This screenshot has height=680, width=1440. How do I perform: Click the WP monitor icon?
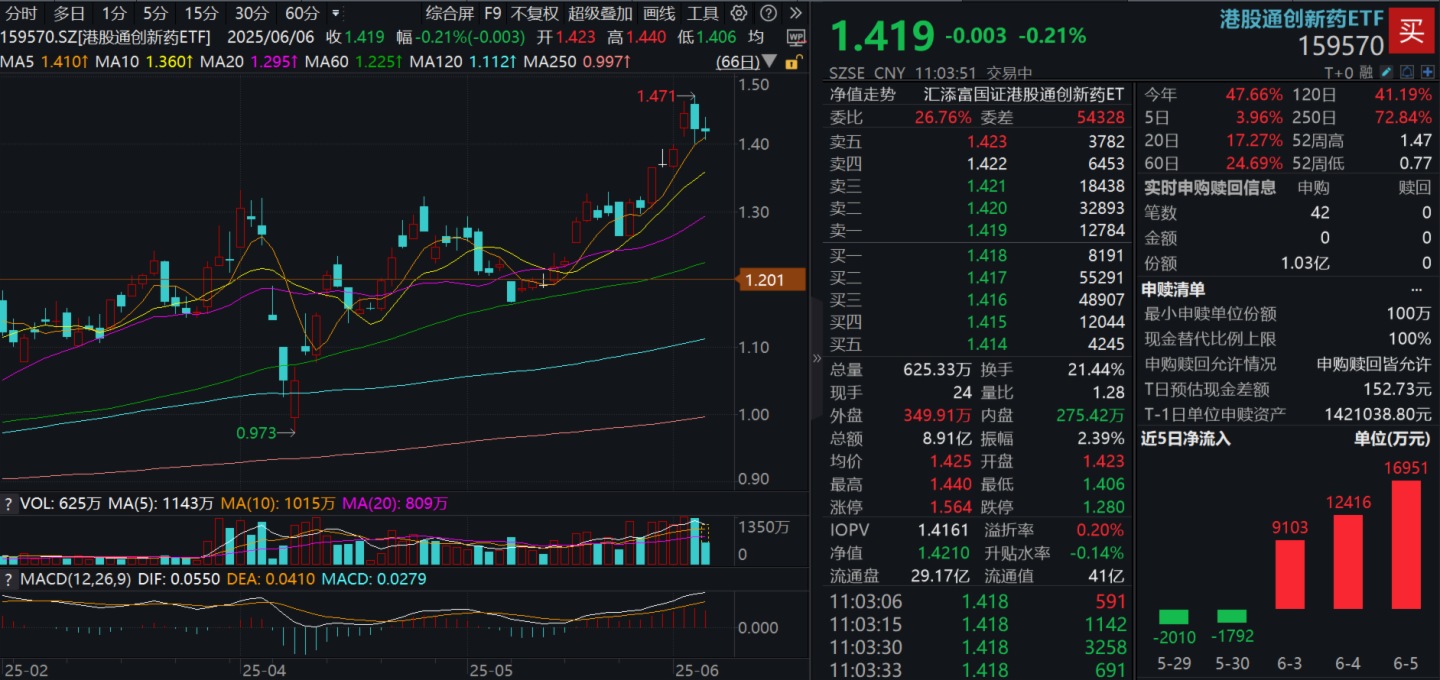pyautogui.click(x=796, y=37)
